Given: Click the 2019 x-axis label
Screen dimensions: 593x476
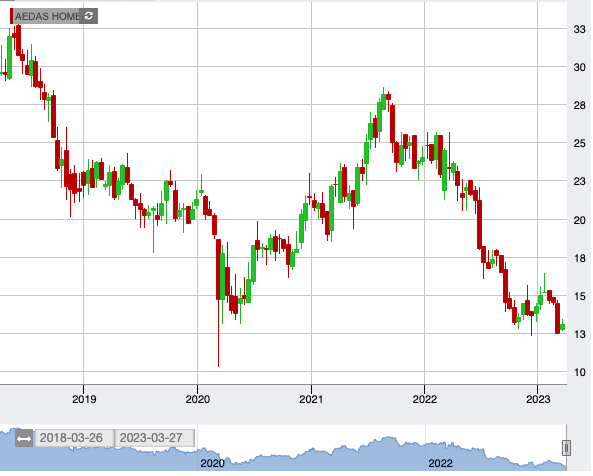Looking at the screenshot, I should [84, 399].
